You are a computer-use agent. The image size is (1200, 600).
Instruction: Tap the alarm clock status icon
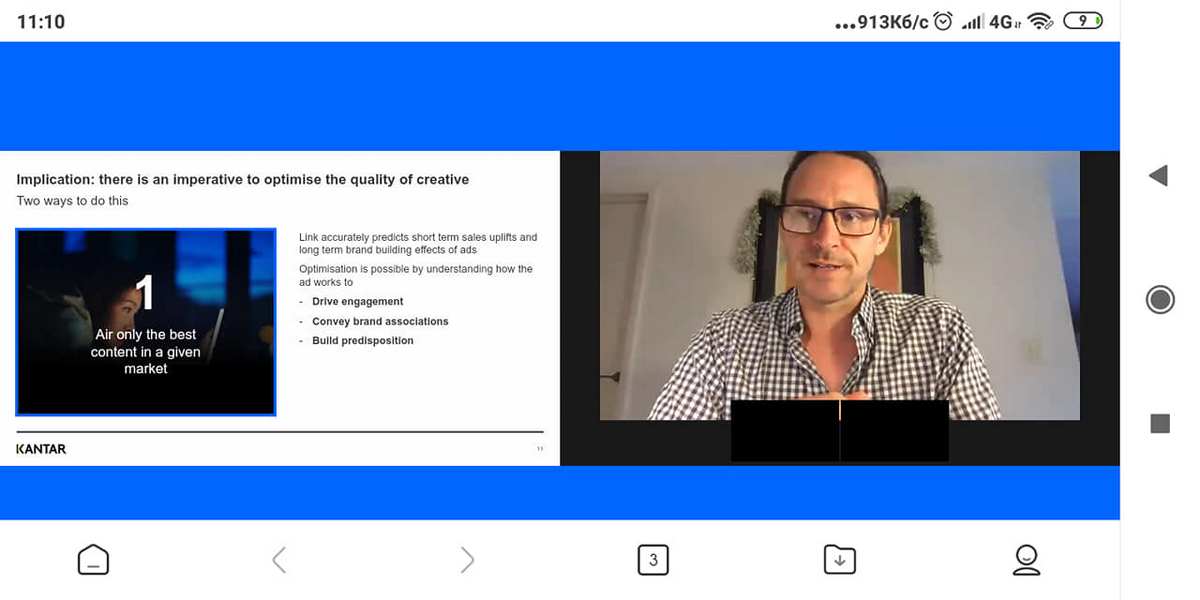click(x=943, y=21)
